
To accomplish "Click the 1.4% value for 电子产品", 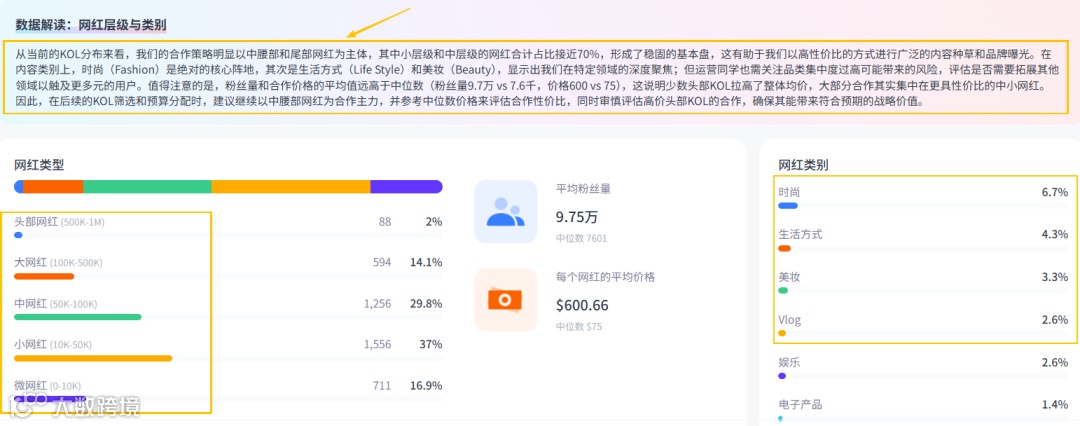I will point(1055,405).
